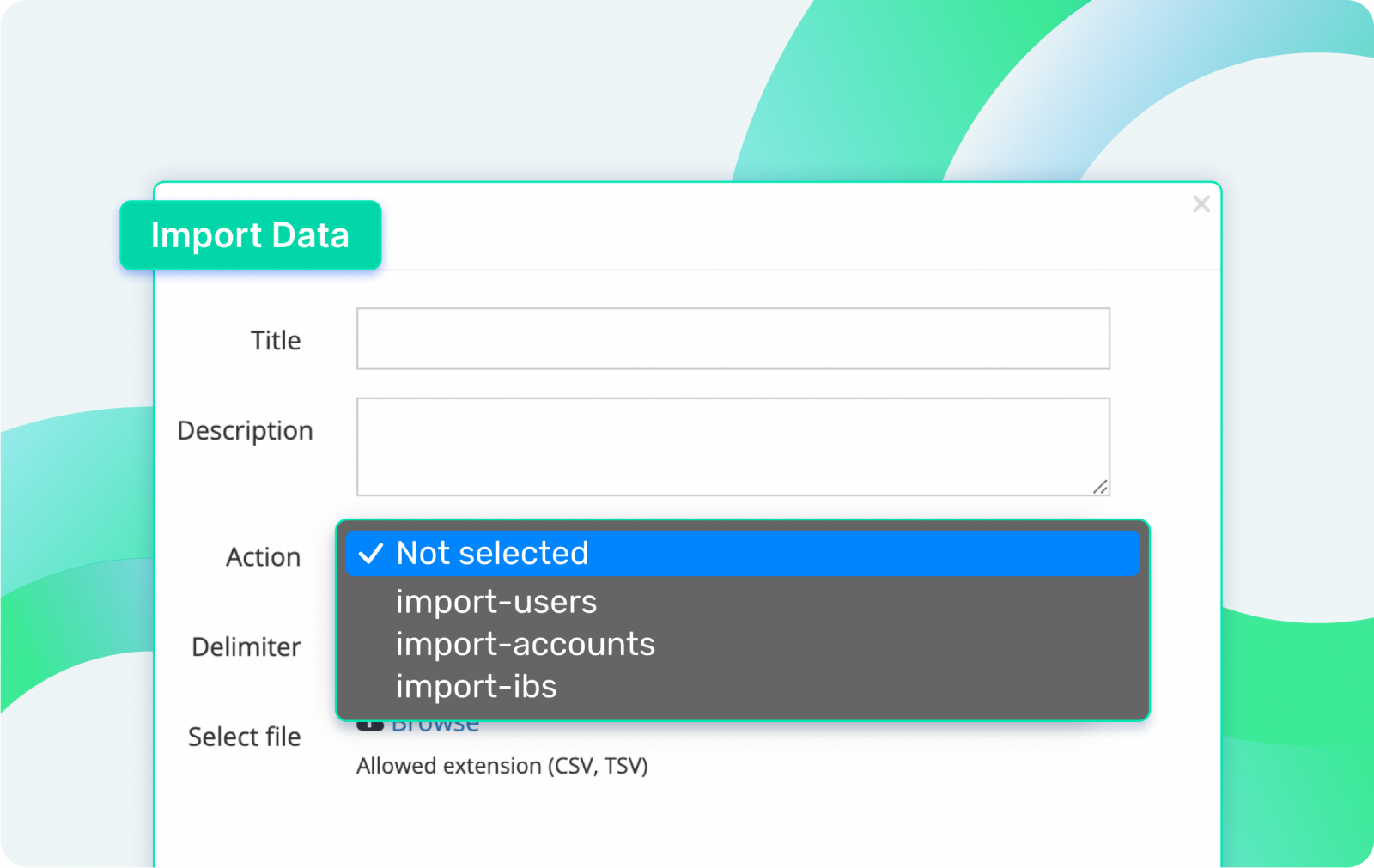Click the Description label
The width and height of the screenshot is (1374, 868).
point(245,431)
